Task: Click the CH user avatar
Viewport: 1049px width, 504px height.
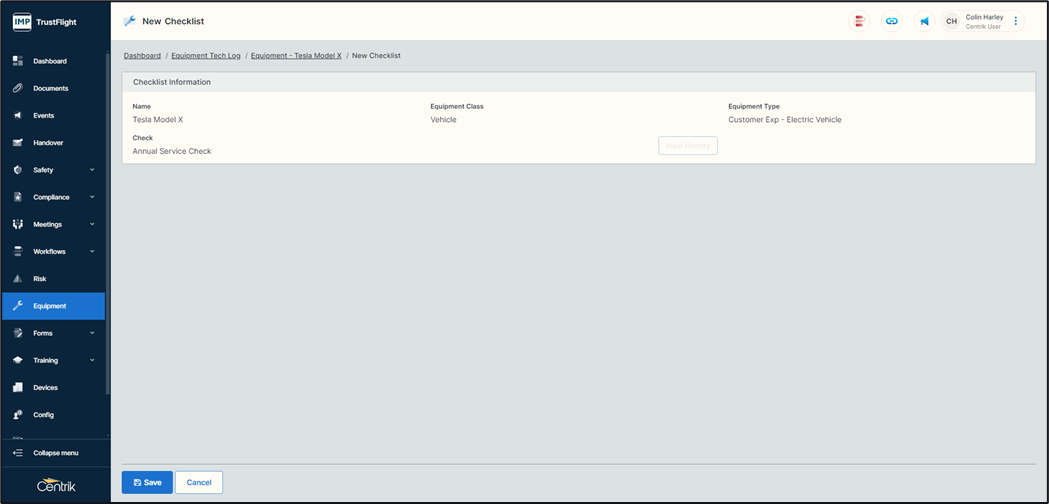Action: click(x=951, y=21)
